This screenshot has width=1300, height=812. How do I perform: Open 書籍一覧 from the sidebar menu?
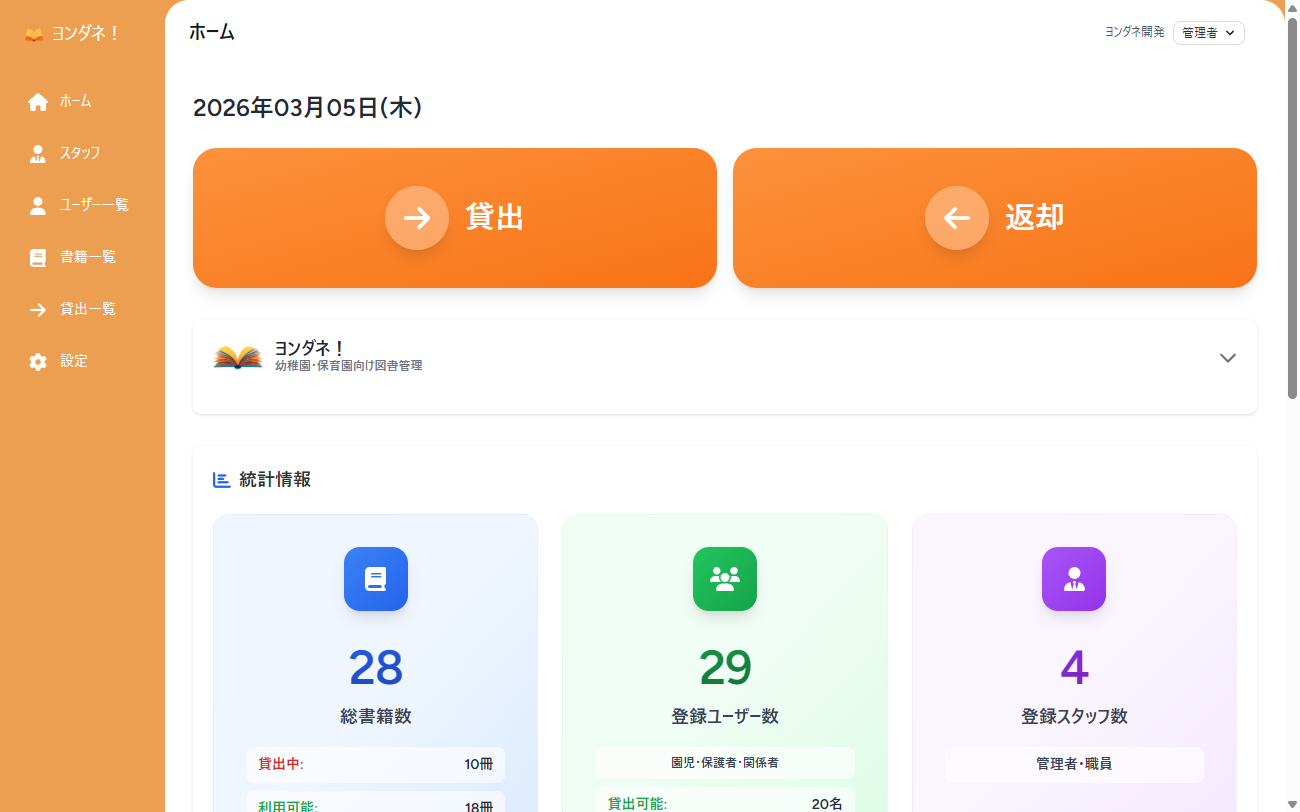coord(88,257)
